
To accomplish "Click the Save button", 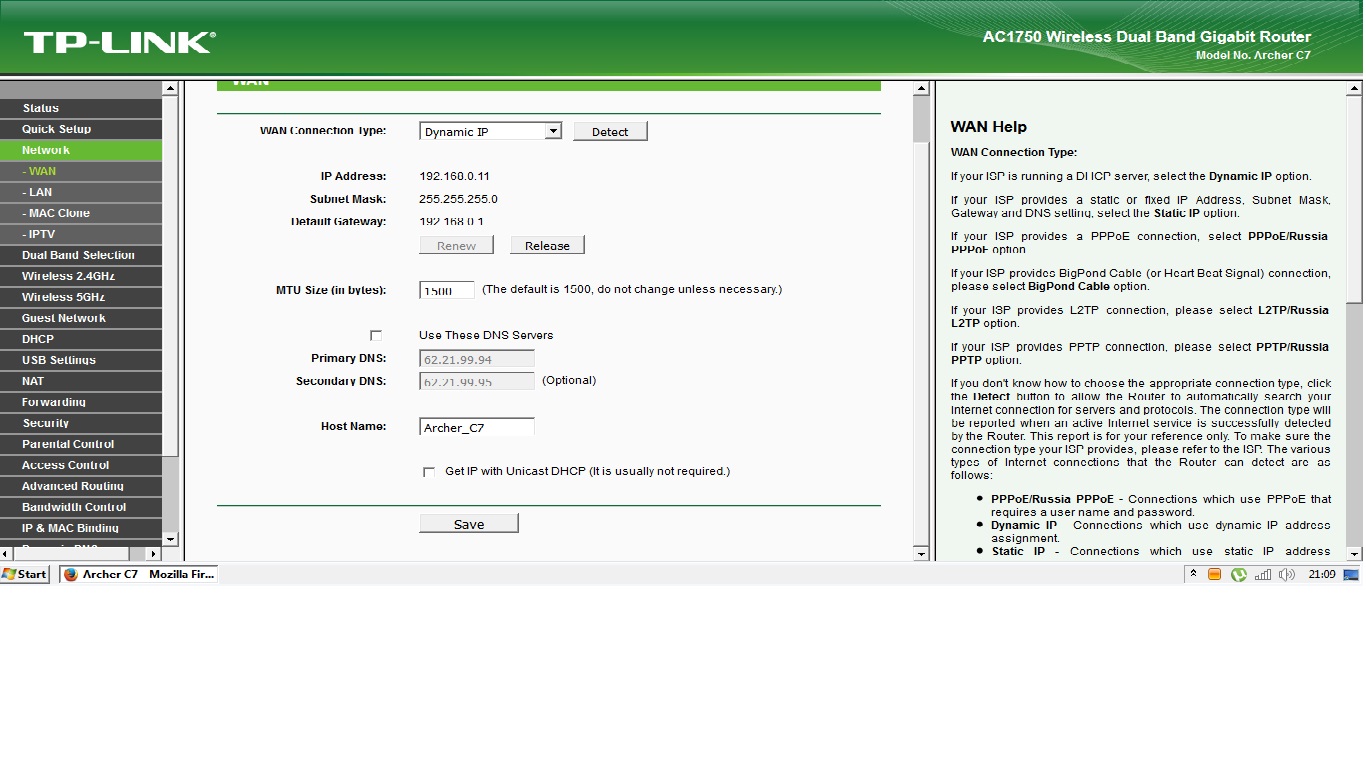I will 468,524.
